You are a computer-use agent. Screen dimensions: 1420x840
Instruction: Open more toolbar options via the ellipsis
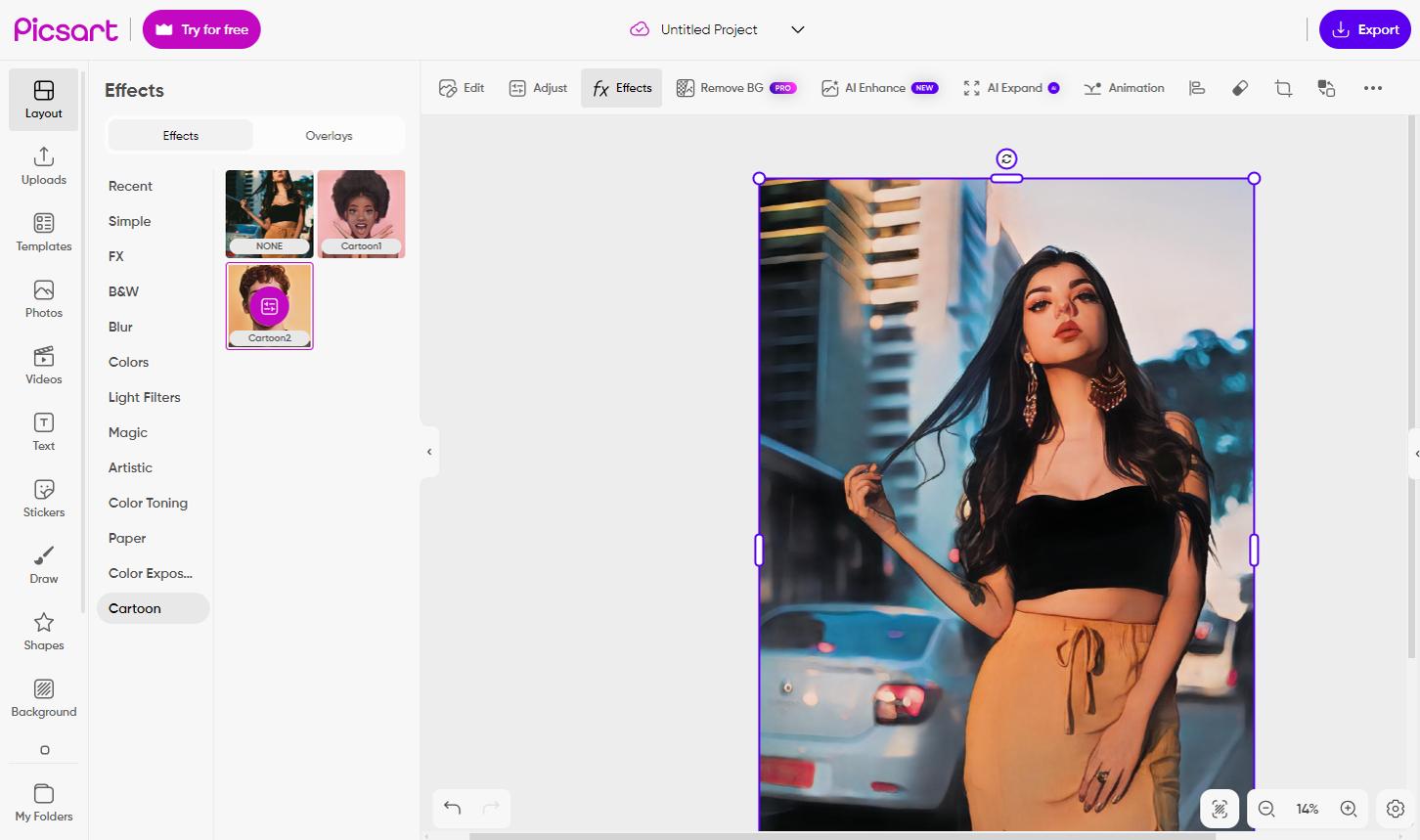pyautogui.click(x=1373, y=88)
